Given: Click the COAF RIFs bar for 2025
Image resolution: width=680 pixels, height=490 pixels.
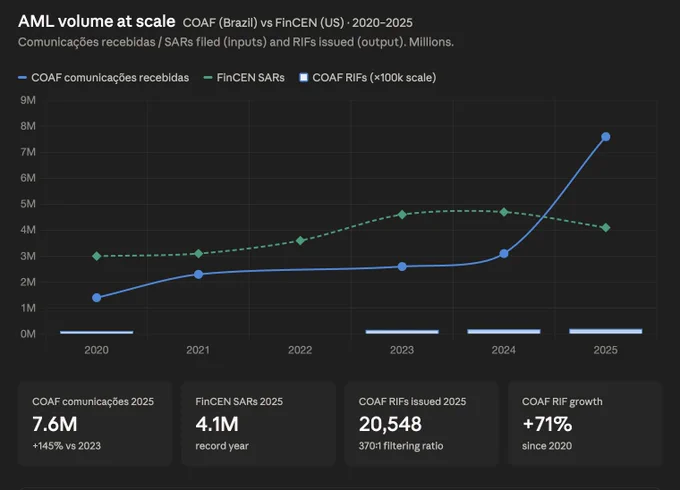Looking at the screenshot, I should 606,331.
